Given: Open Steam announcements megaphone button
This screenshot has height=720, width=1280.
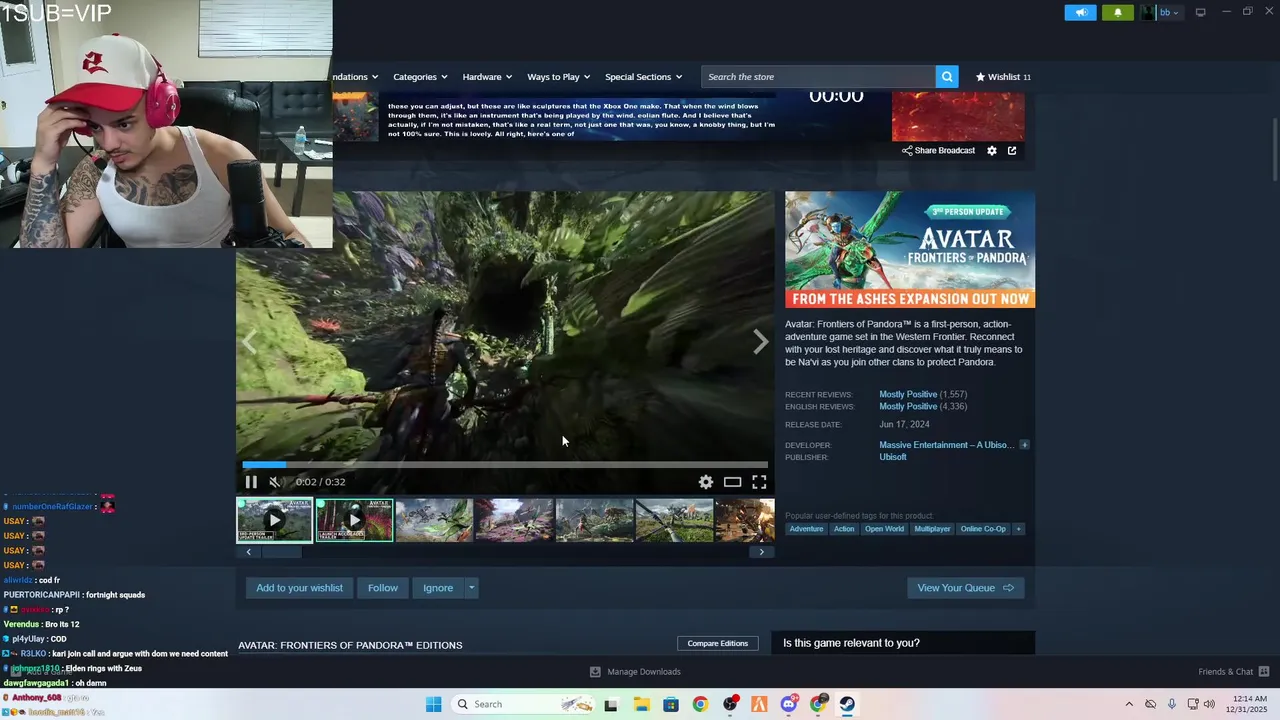Looking at the screenshot, I should [1080, 13].
